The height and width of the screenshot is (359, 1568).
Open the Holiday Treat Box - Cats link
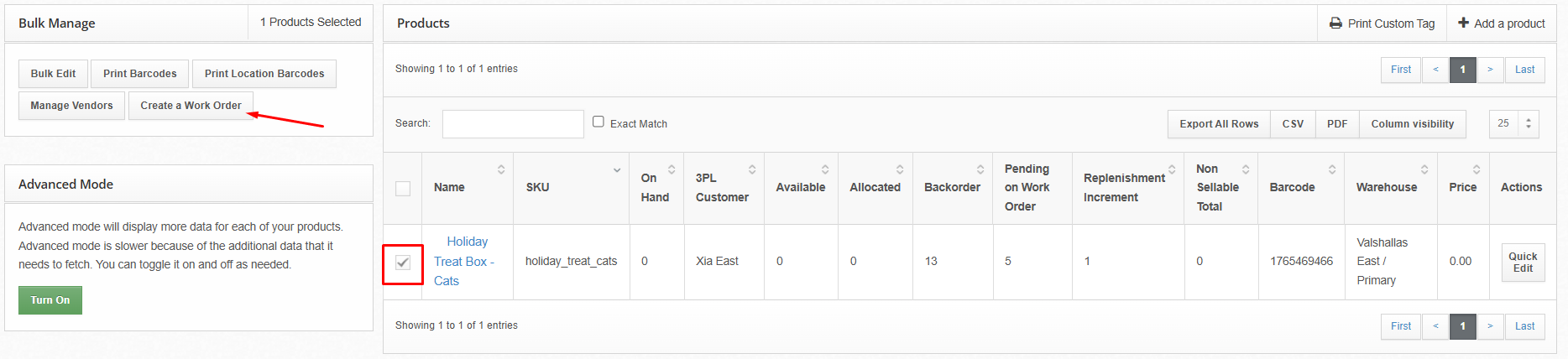coord(465,261)
